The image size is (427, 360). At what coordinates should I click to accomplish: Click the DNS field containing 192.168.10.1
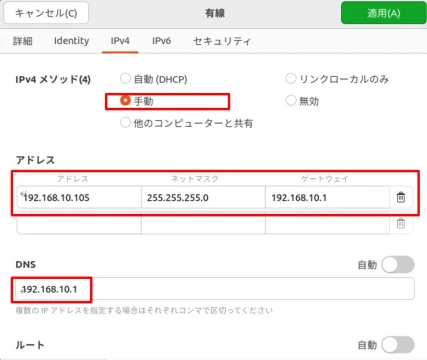coord(215,289)
